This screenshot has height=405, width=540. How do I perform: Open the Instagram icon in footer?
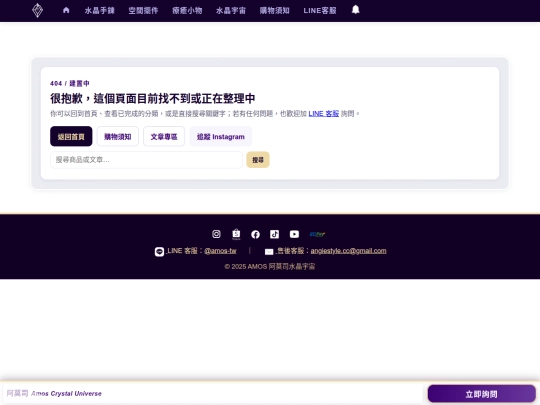point(216,234)
